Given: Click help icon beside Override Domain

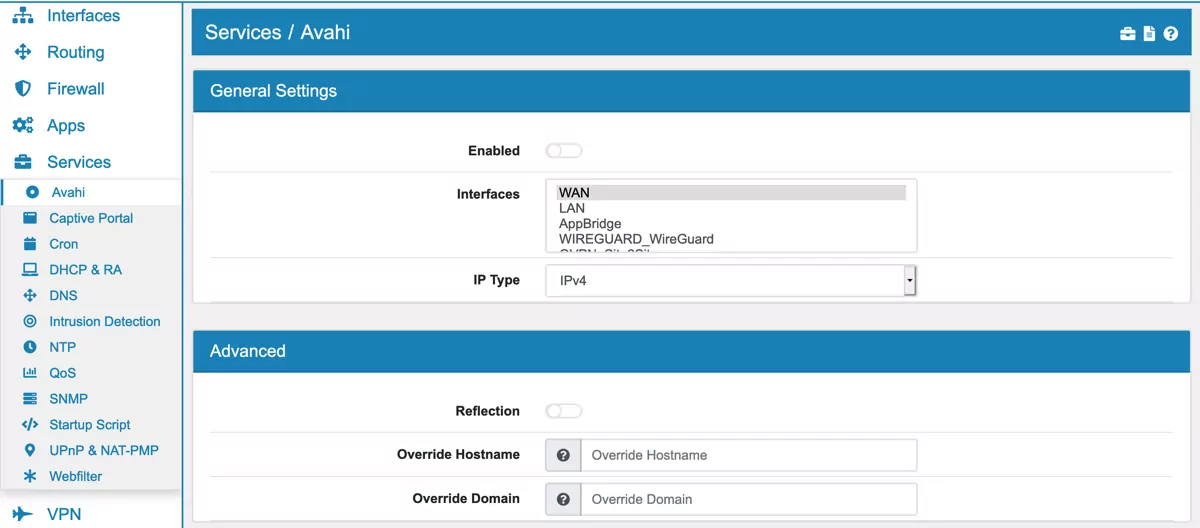Looking at the screenshot, I should [x=563, y=499].
